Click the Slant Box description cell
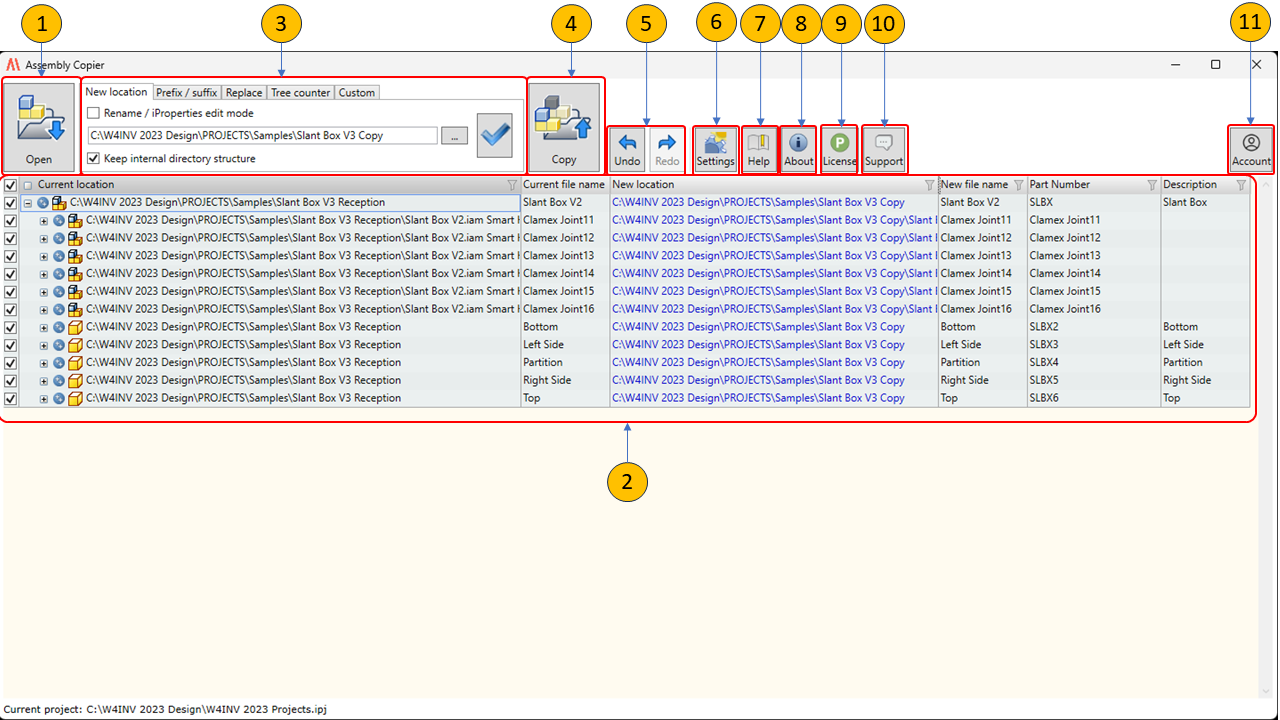1280x720 pixels. coord(1205,203)
